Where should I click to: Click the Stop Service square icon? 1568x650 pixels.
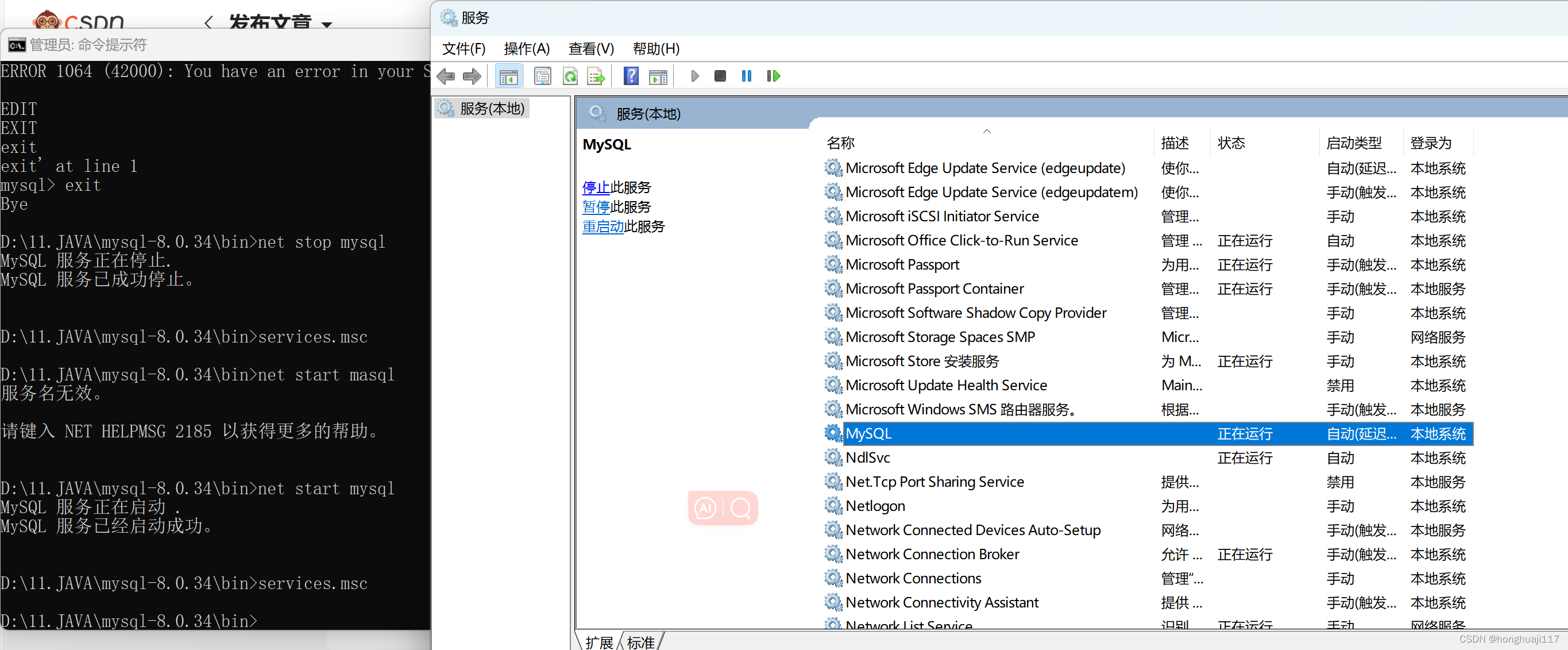(720, 76)
